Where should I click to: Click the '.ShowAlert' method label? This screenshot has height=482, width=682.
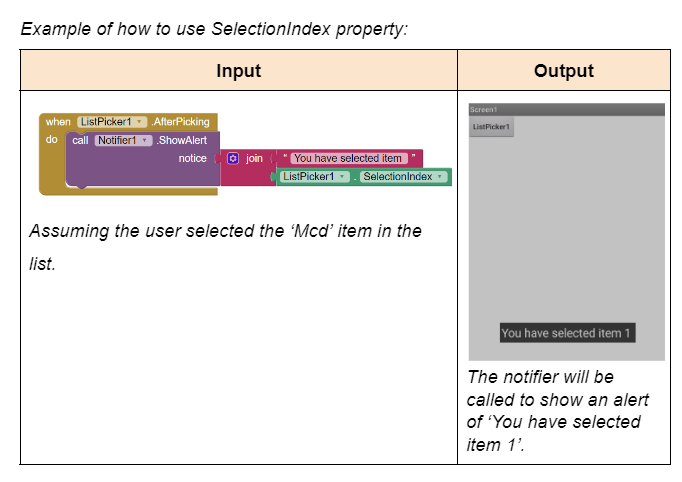click(182, 140)
